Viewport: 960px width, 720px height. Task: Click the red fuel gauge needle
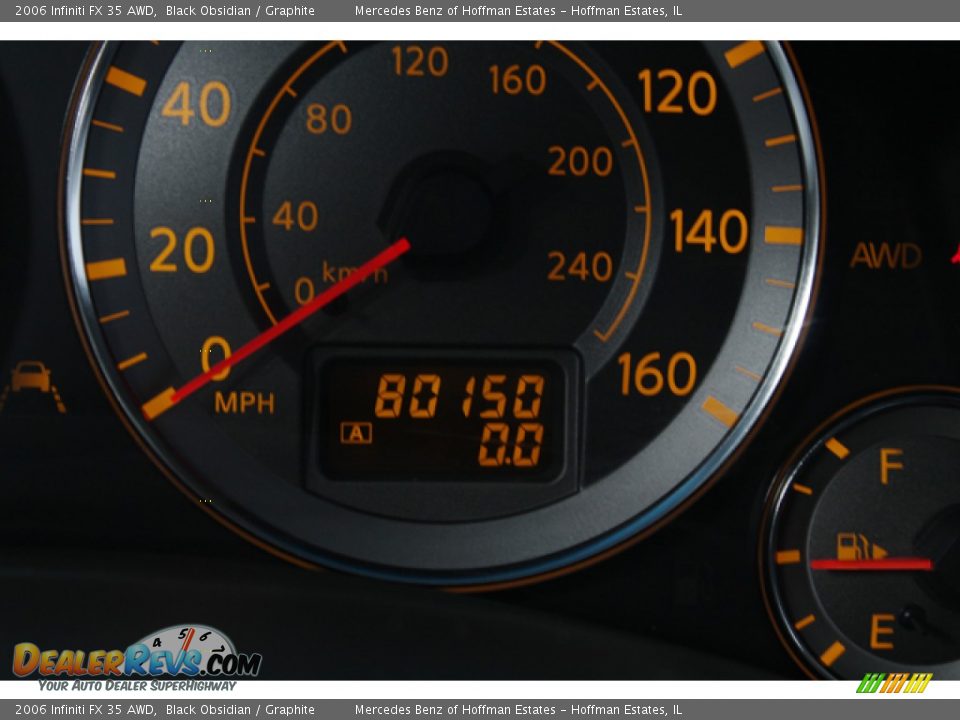(x=871, y=564)
